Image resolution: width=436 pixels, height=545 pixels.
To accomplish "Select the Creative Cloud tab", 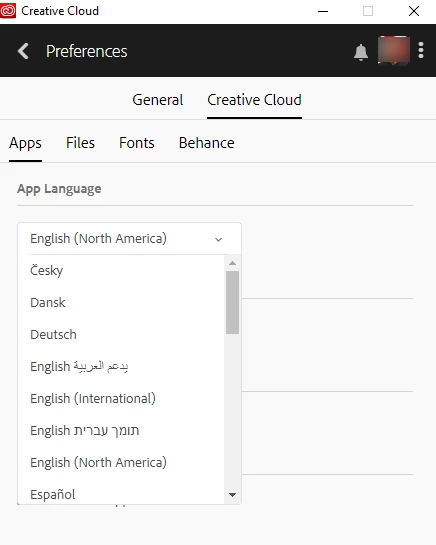I will click(x=254, y=100).
